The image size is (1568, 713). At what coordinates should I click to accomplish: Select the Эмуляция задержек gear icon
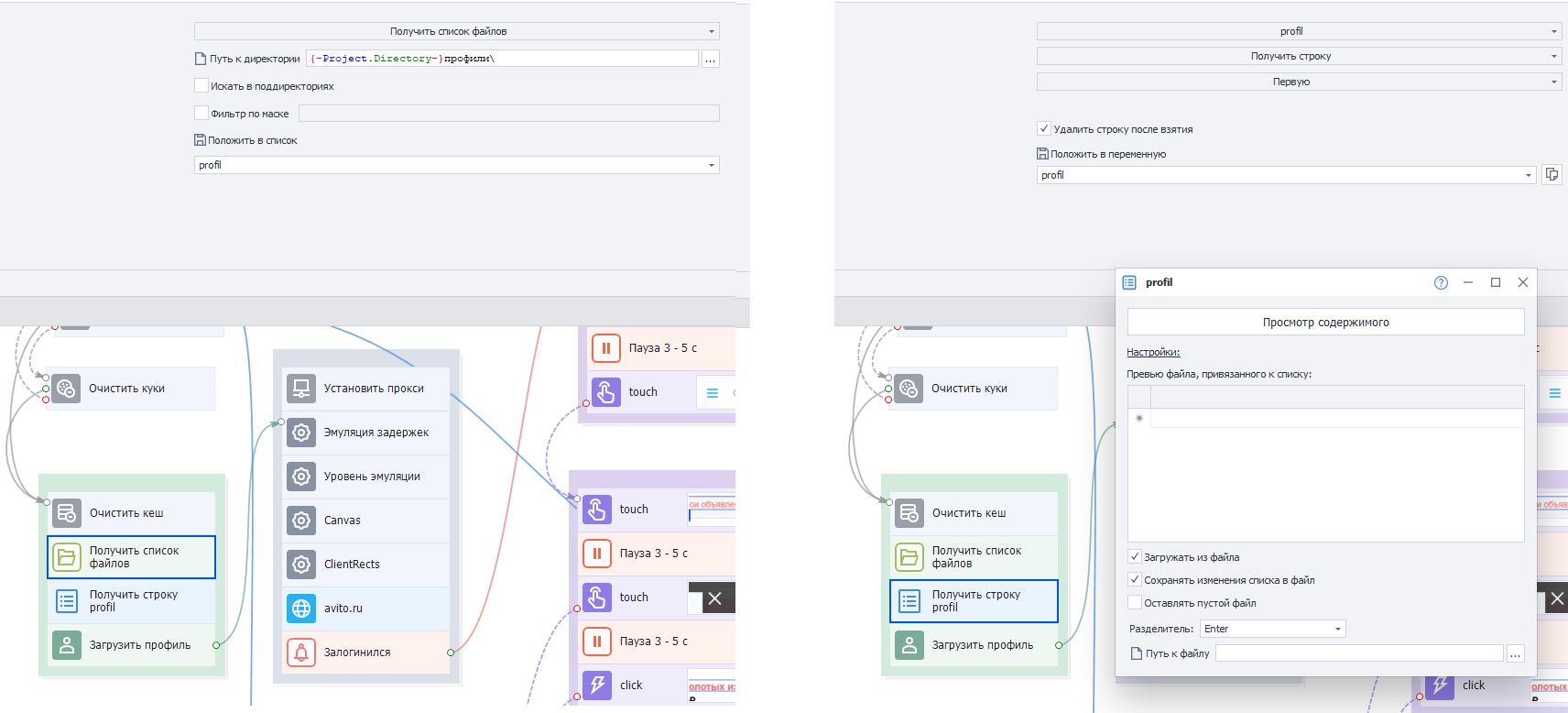coord(301,432)
